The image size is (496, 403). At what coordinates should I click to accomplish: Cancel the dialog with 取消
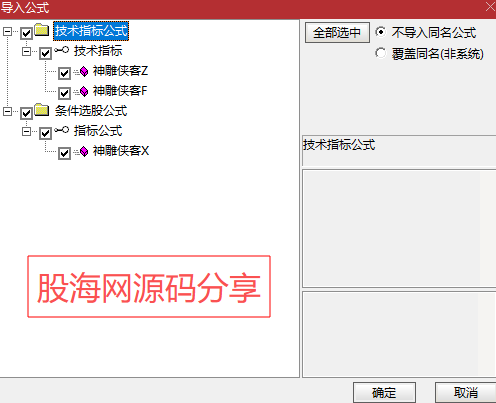tap(466, 393)
